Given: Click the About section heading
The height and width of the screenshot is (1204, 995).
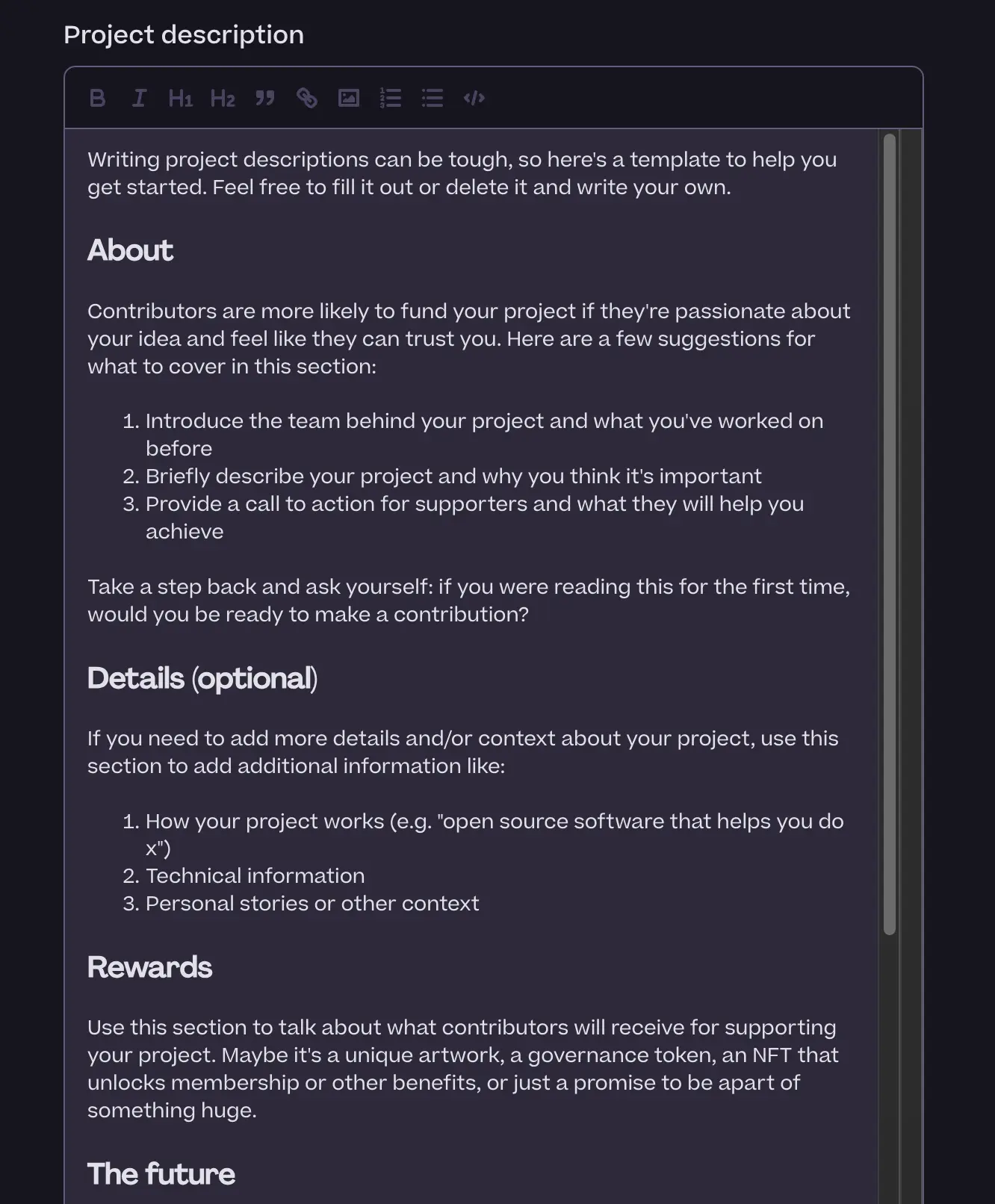Looking at the screenshot, I should pos(130,251).
